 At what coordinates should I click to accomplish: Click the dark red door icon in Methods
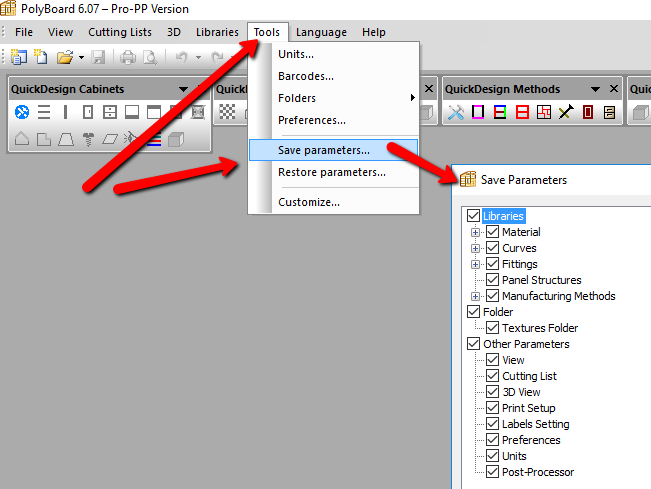[587, 112]
